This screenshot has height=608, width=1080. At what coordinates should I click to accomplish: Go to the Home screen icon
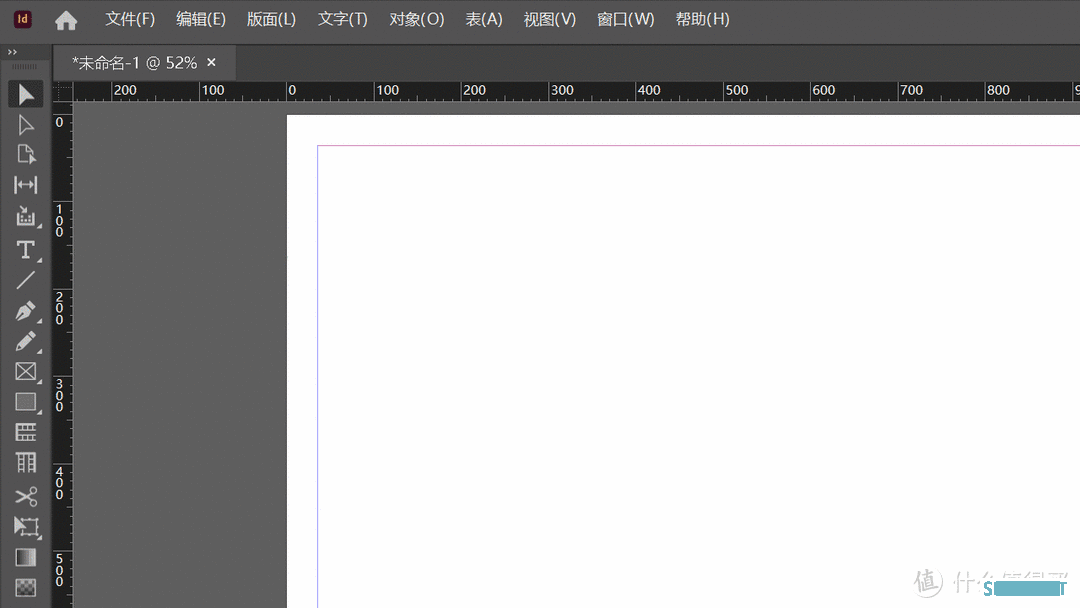point(66,20)
